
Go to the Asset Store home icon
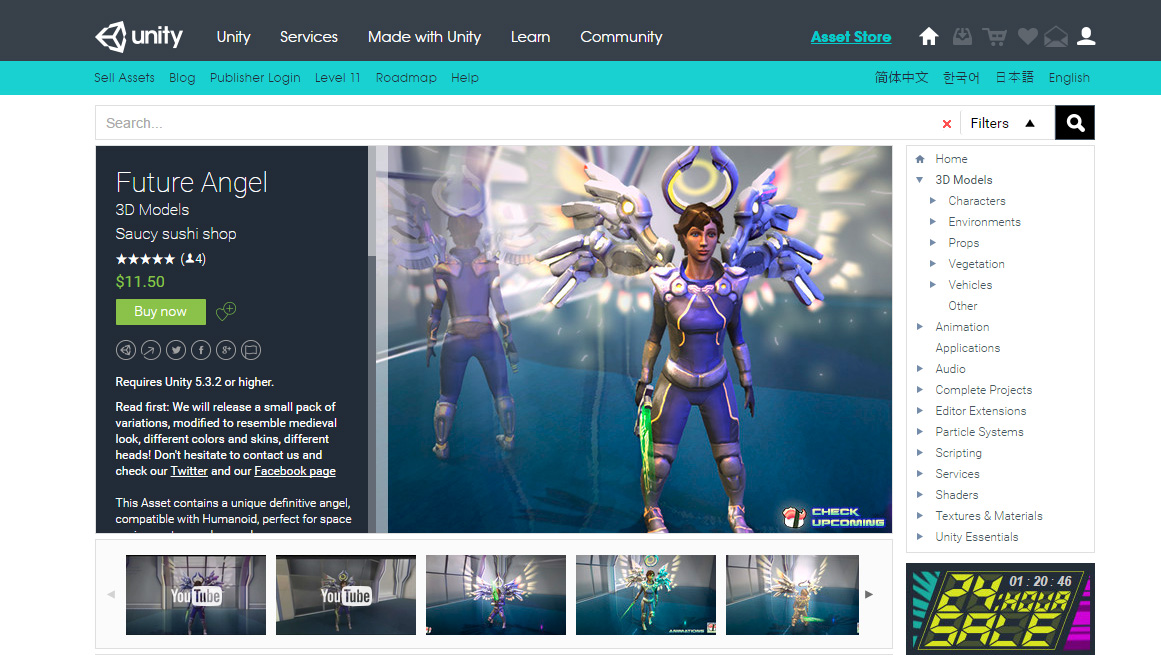pyautogui.click(x=929, y=36)
